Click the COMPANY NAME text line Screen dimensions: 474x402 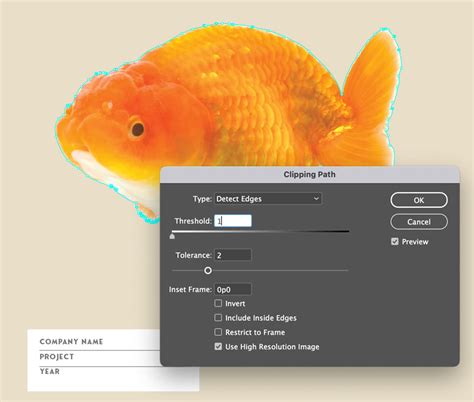pyautogui.click(x=71, y=342)
